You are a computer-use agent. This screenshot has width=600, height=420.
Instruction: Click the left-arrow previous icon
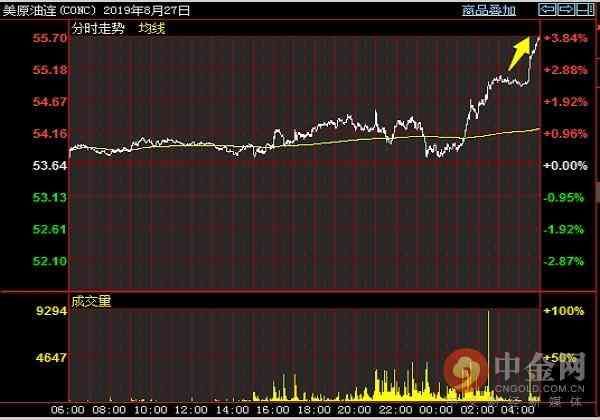[x=547, y=10]
